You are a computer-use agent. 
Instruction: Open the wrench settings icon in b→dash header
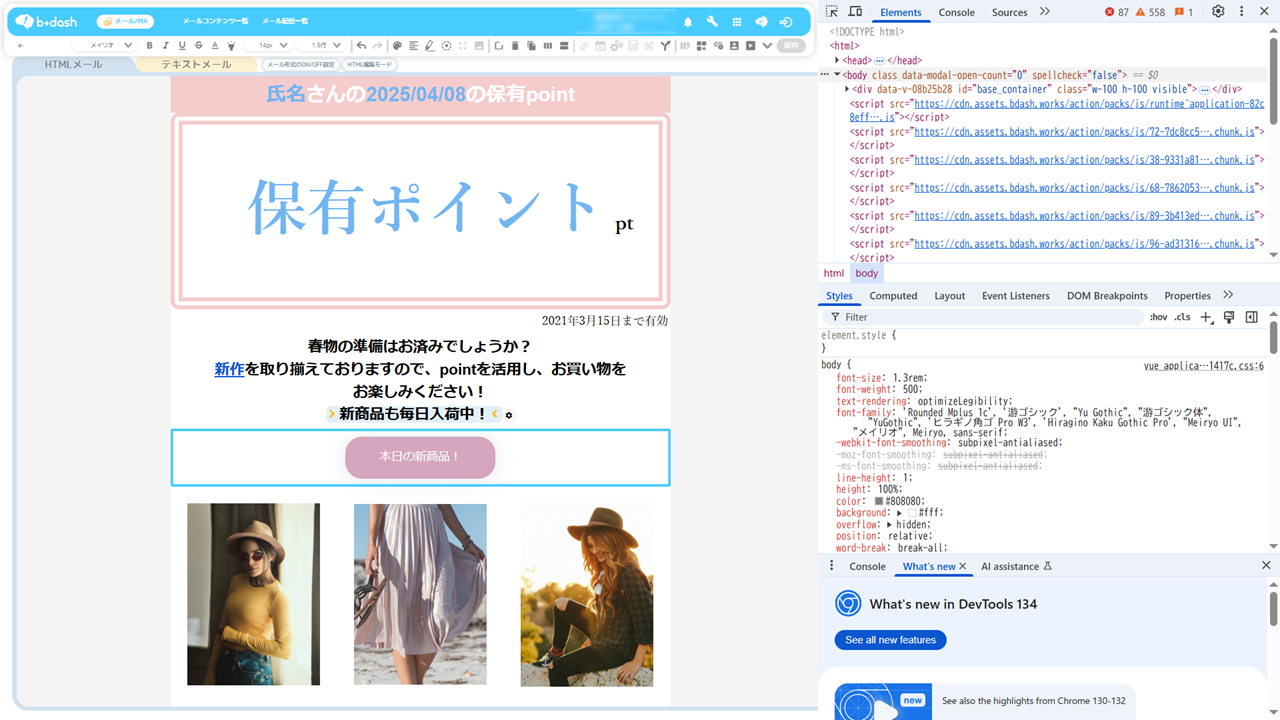(x=712, y=22)
